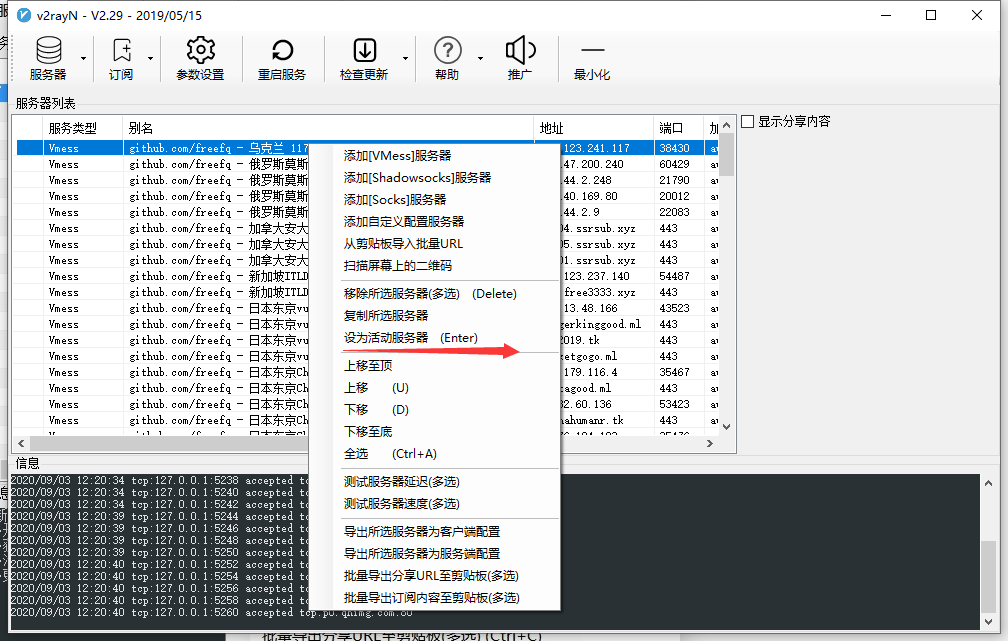Click 从剪贴板导入批量URL option
Viewport: 1008px width, 641px height.
(x=405, y=243)
